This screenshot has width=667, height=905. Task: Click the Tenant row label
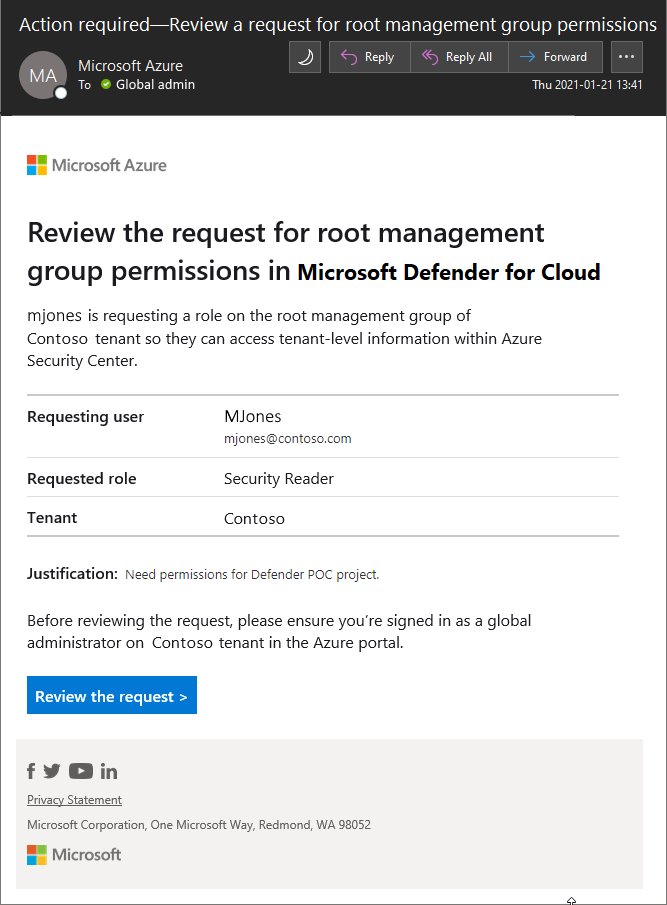(x=52, y=518)
